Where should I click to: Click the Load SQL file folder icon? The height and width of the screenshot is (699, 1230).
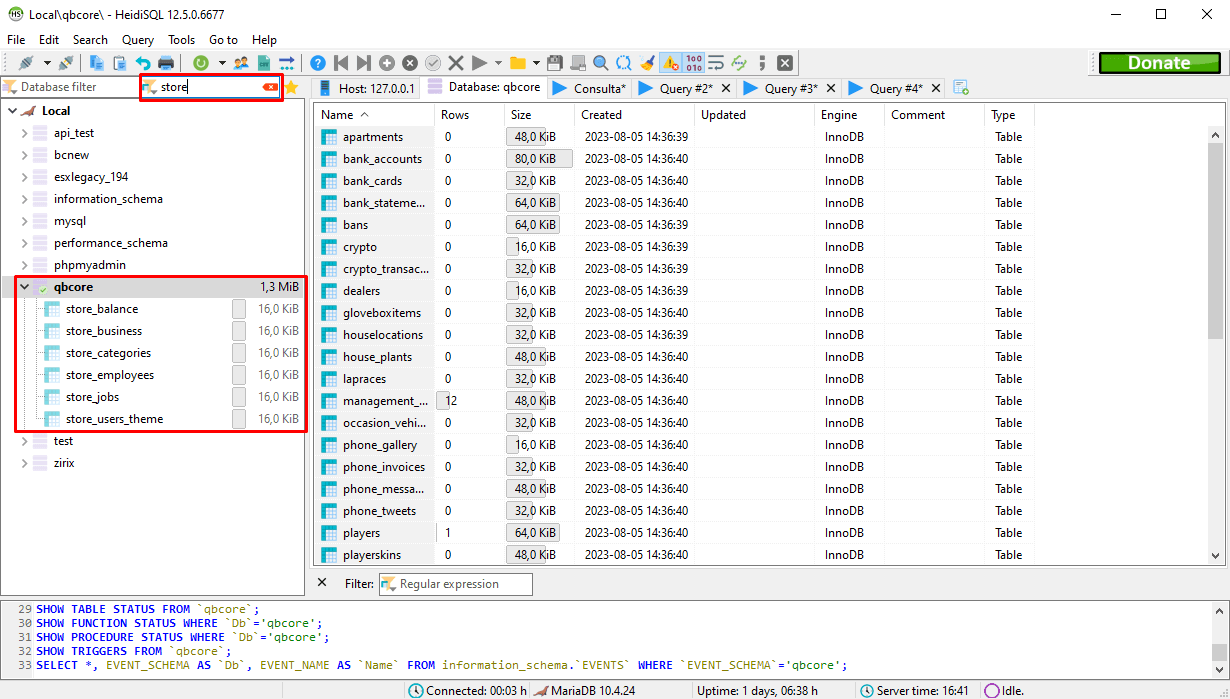pos(517,63)
